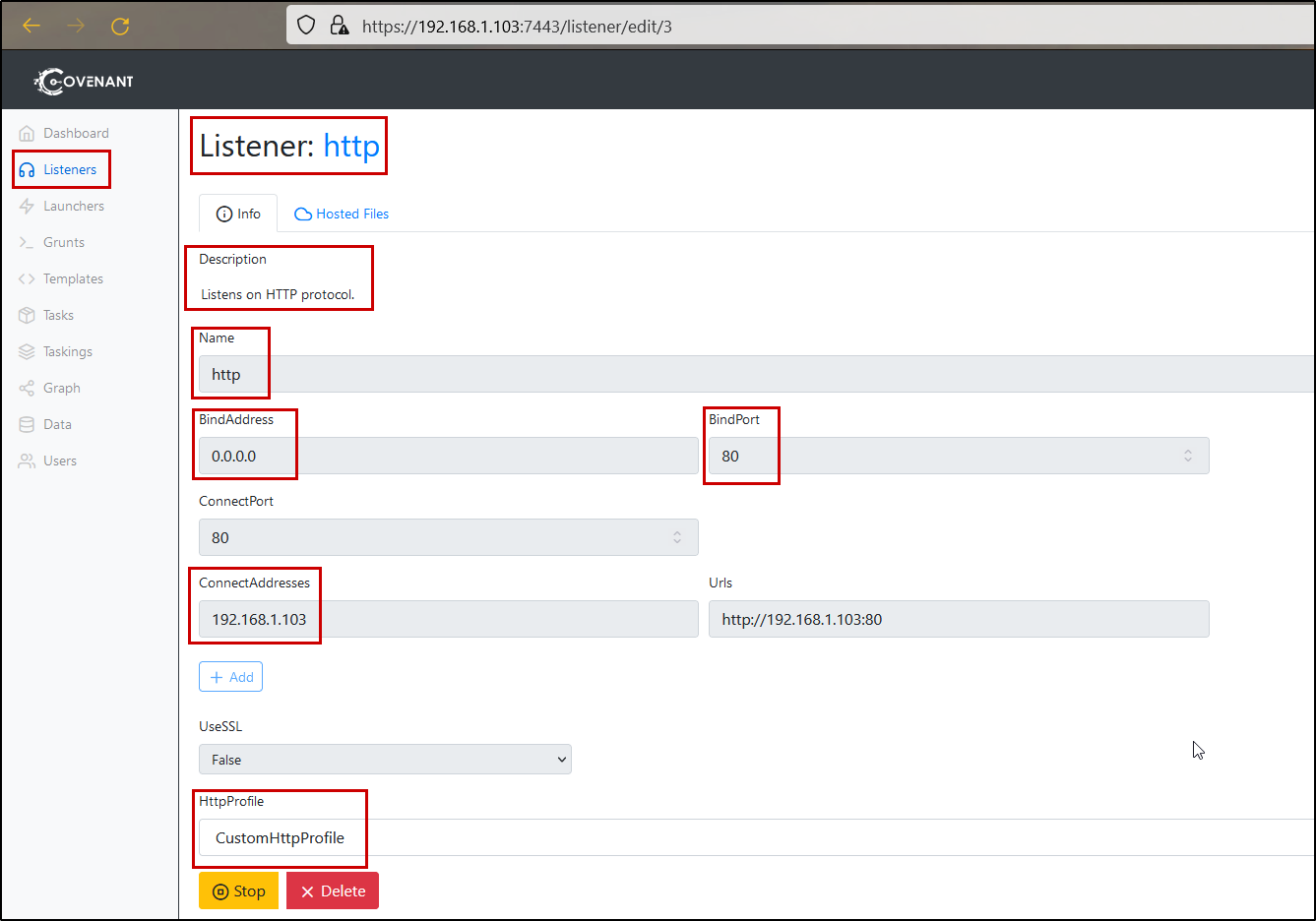Click the Covenant logo
Image resolution: width=1316 pixels, height=921 pixels.
[84, 81]
